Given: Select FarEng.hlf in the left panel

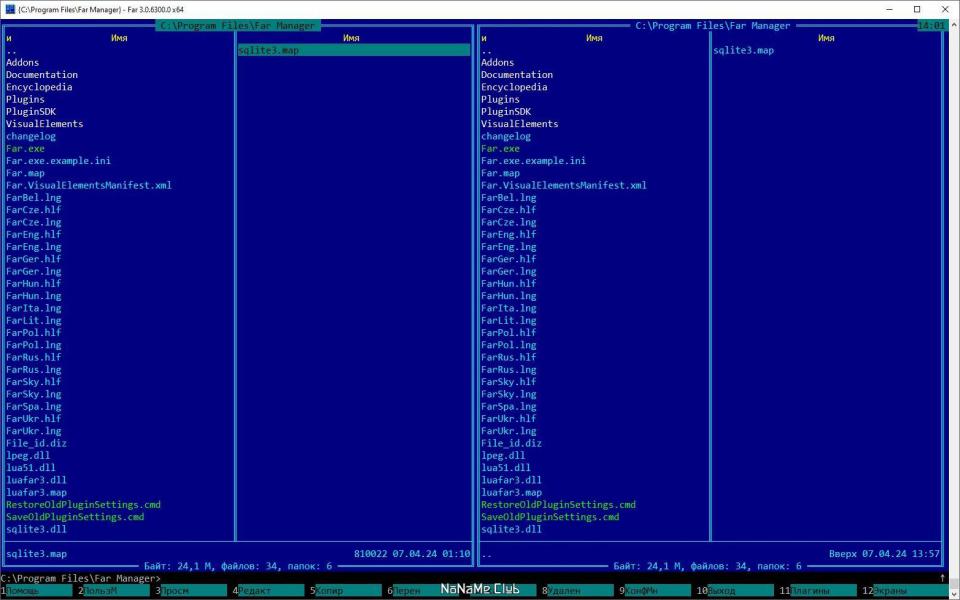Looking at the screenshot, I should [34, 234].
